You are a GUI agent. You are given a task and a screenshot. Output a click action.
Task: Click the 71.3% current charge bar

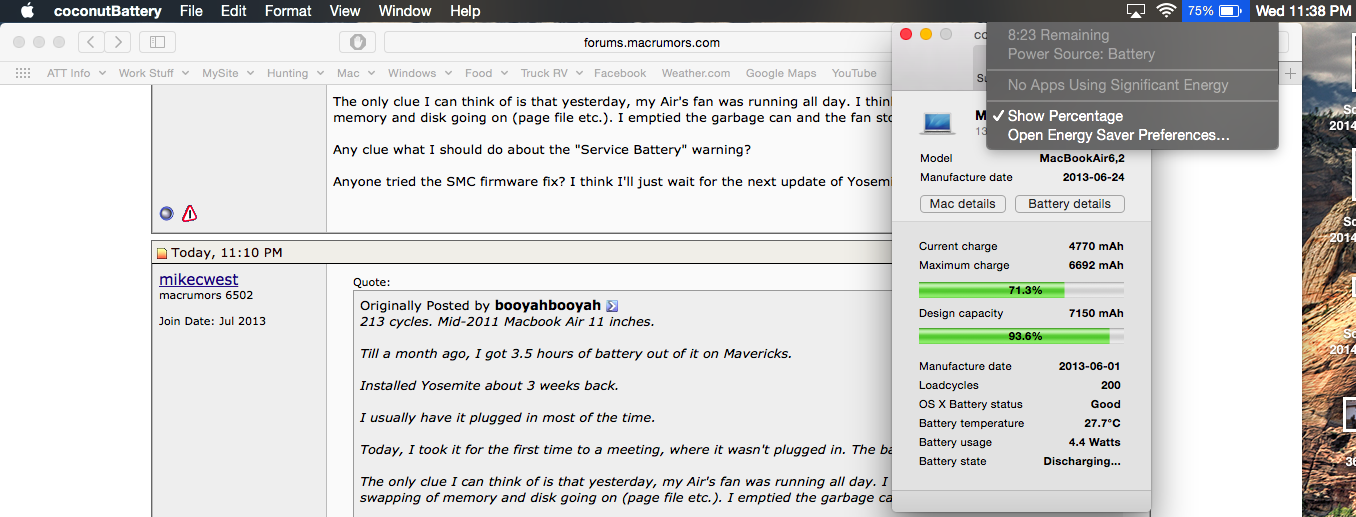[x=1021, y=290]
